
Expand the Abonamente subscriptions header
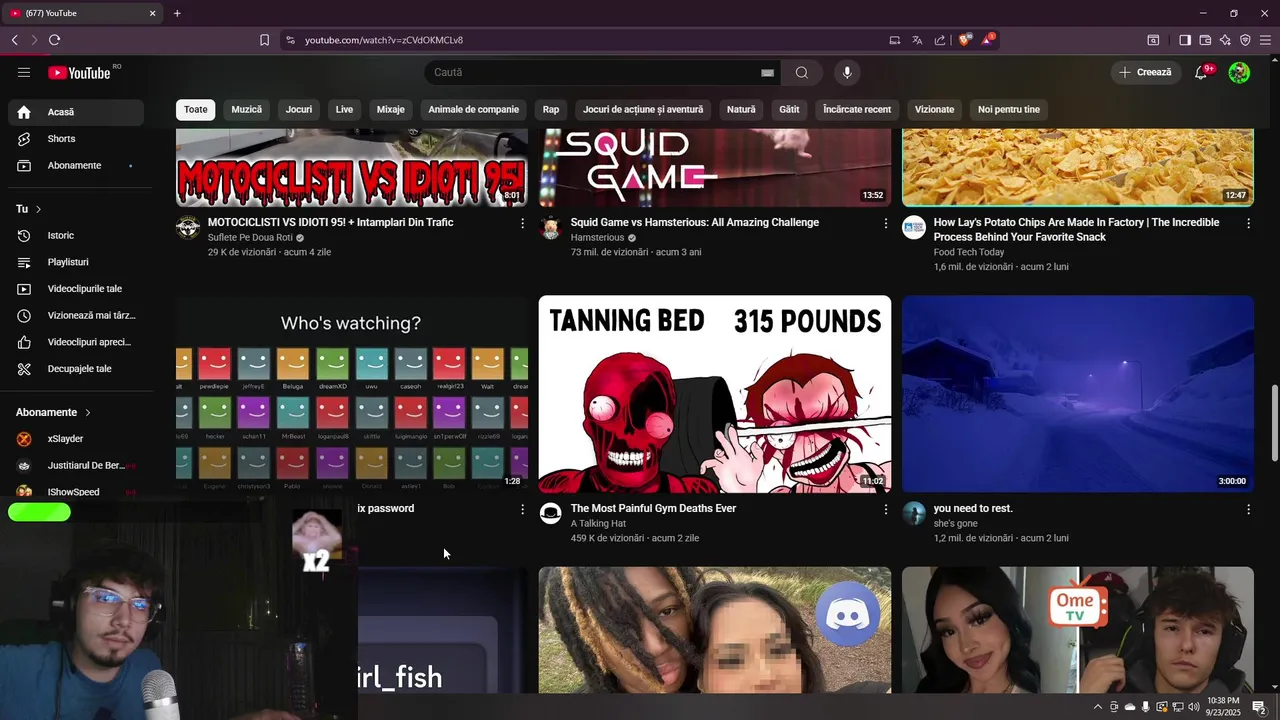pos(53,412)
